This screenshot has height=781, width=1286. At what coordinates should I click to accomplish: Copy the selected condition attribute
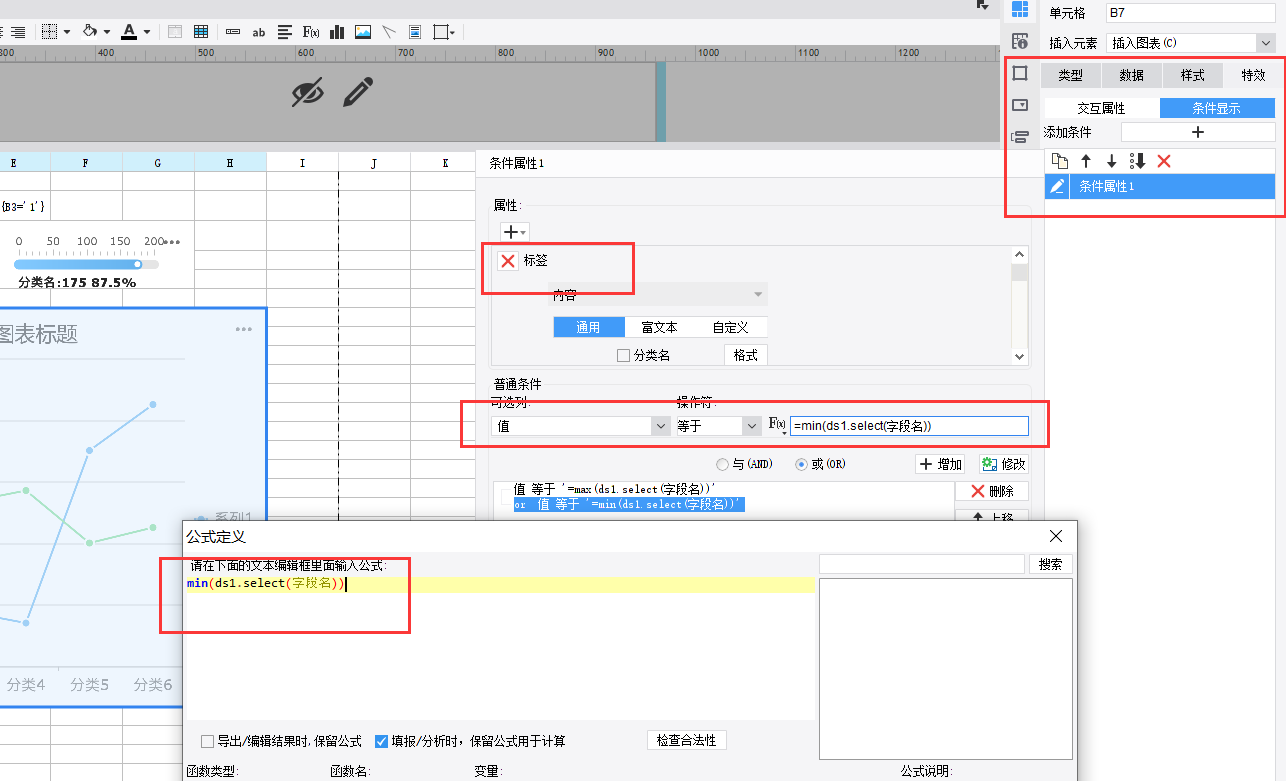(1060, 161)
